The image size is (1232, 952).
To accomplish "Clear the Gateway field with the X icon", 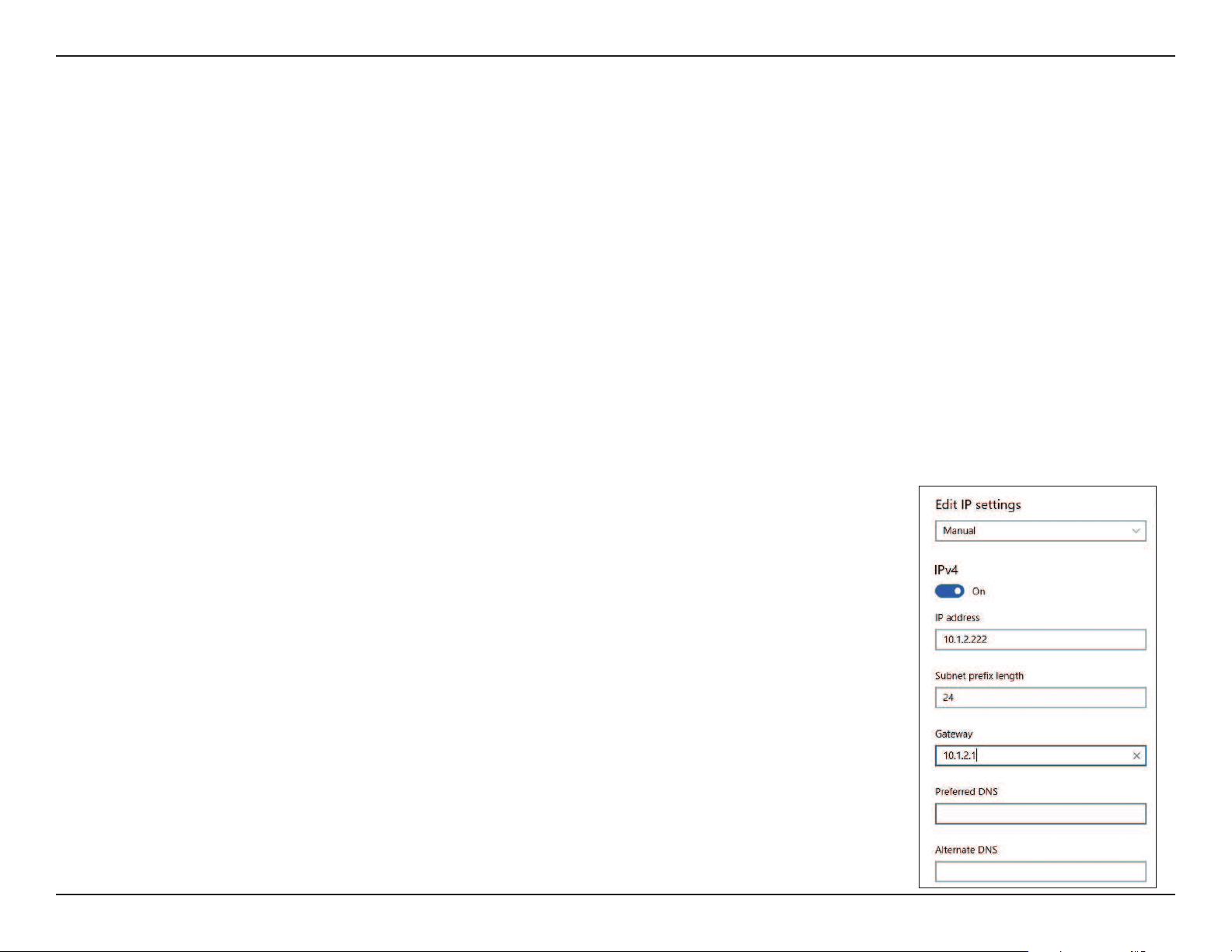I will (1136, 755).
